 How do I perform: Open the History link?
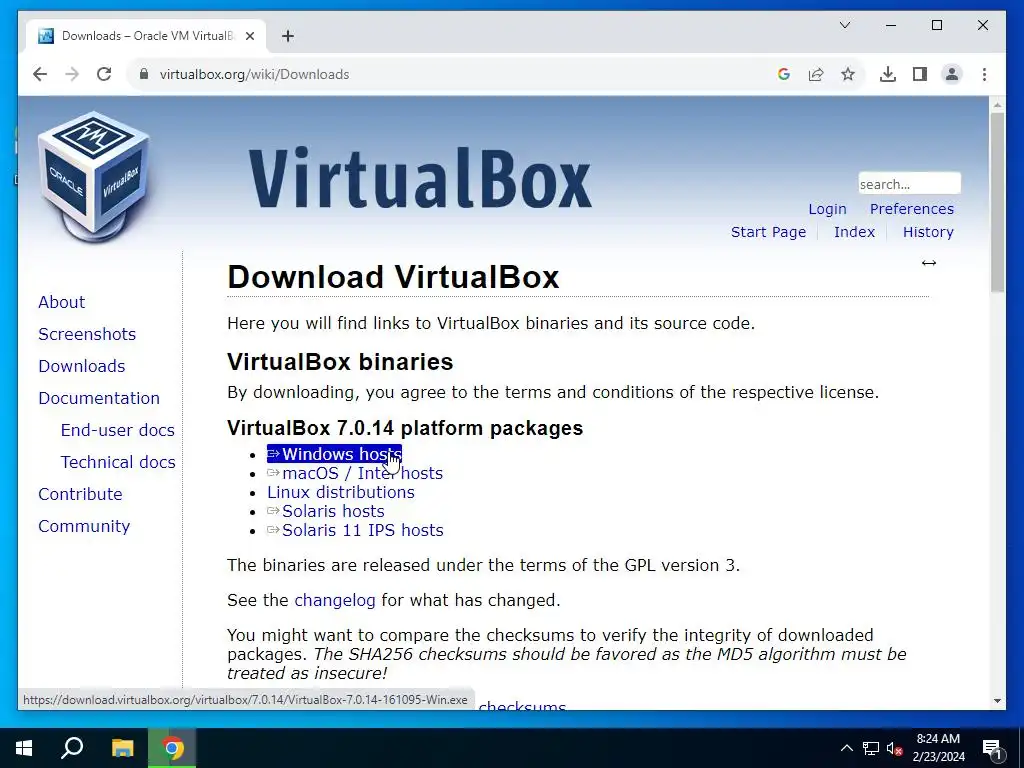tap(928, 232)
